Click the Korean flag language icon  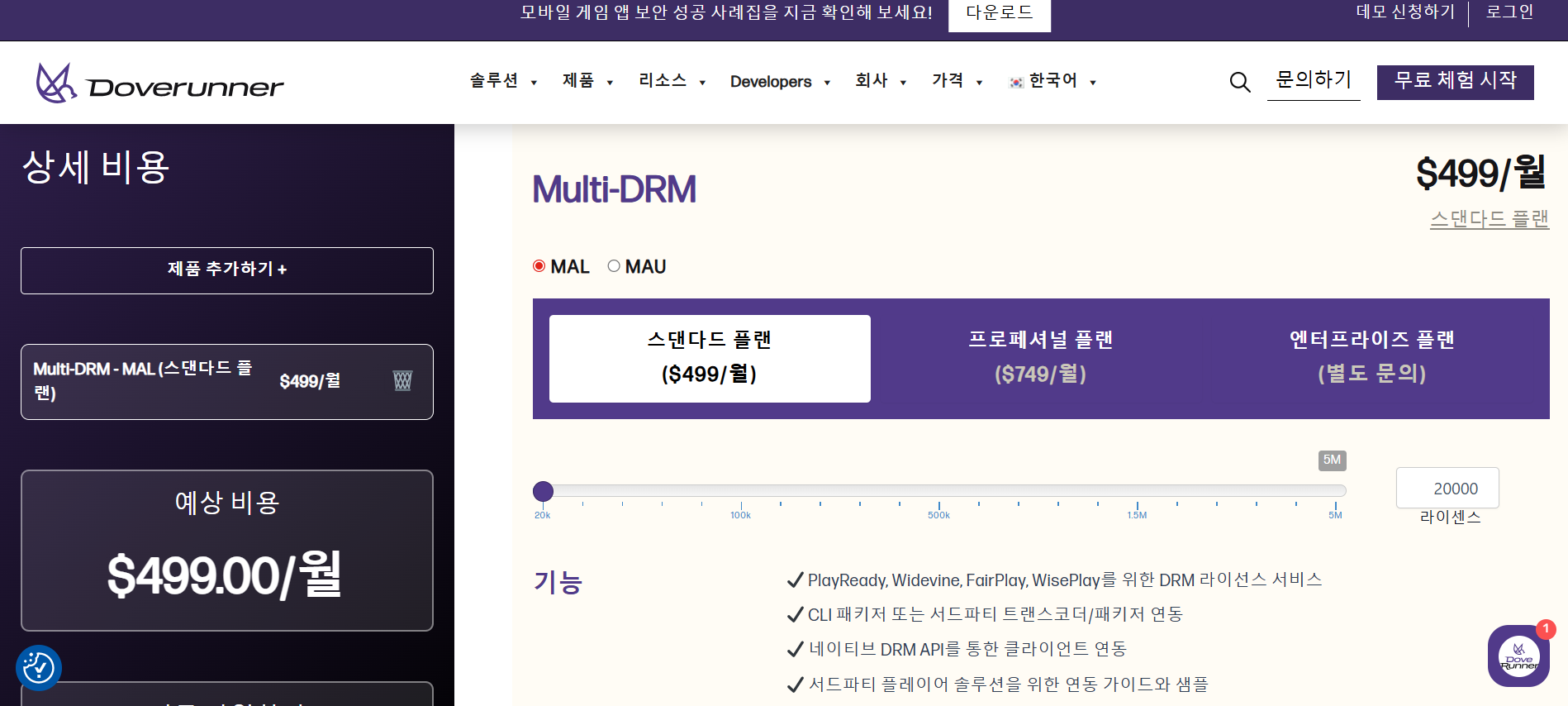tap(1016, 82)
